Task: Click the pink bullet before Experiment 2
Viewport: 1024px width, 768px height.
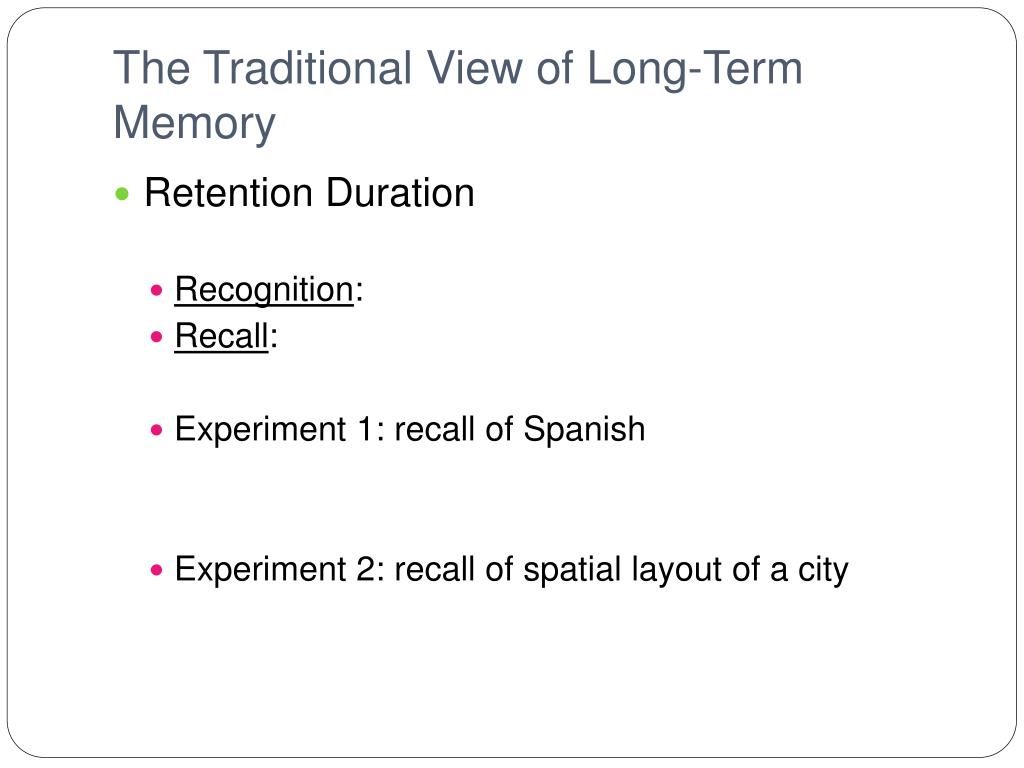Action: (x=156, y=570)
